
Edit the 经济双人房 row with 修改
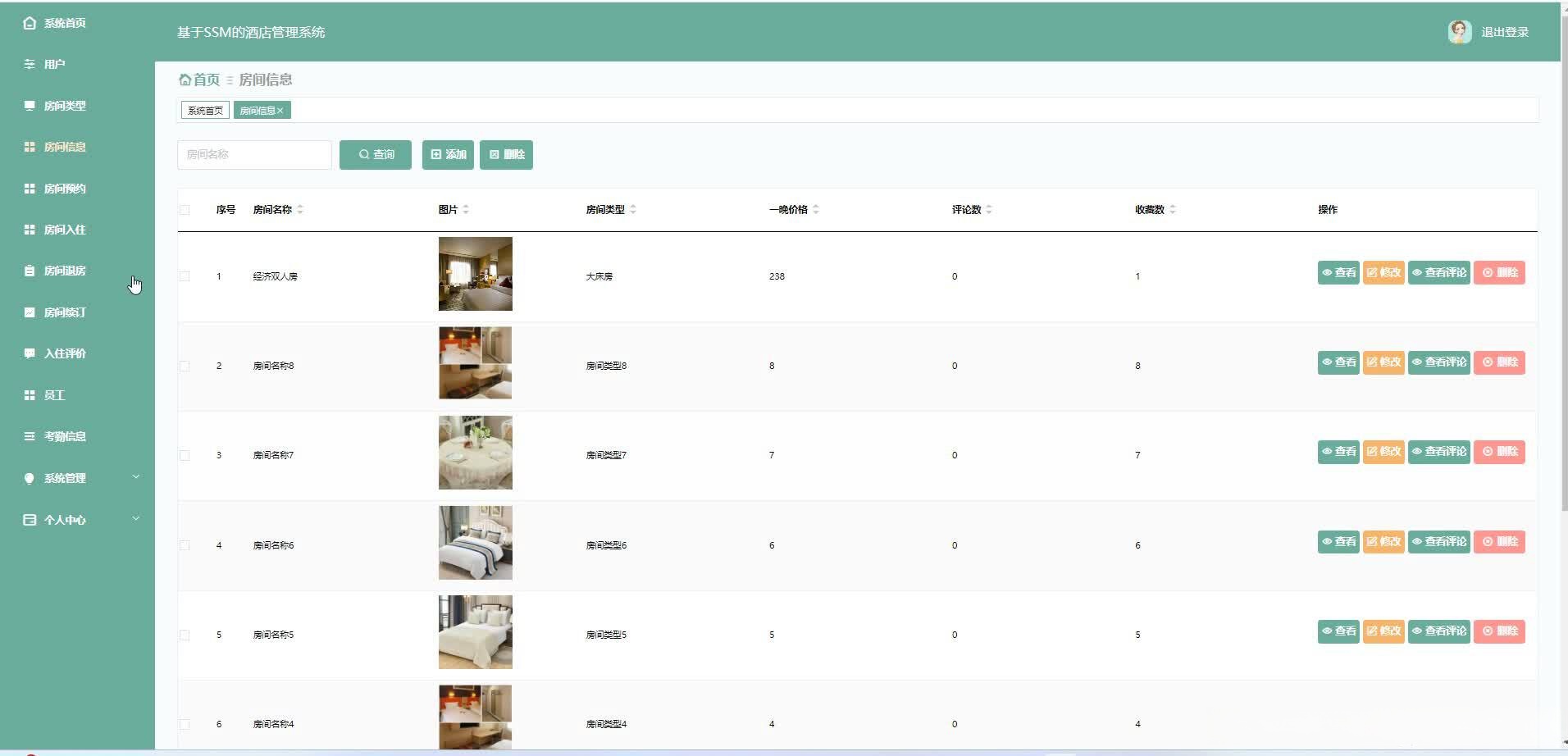(1383, 272)
